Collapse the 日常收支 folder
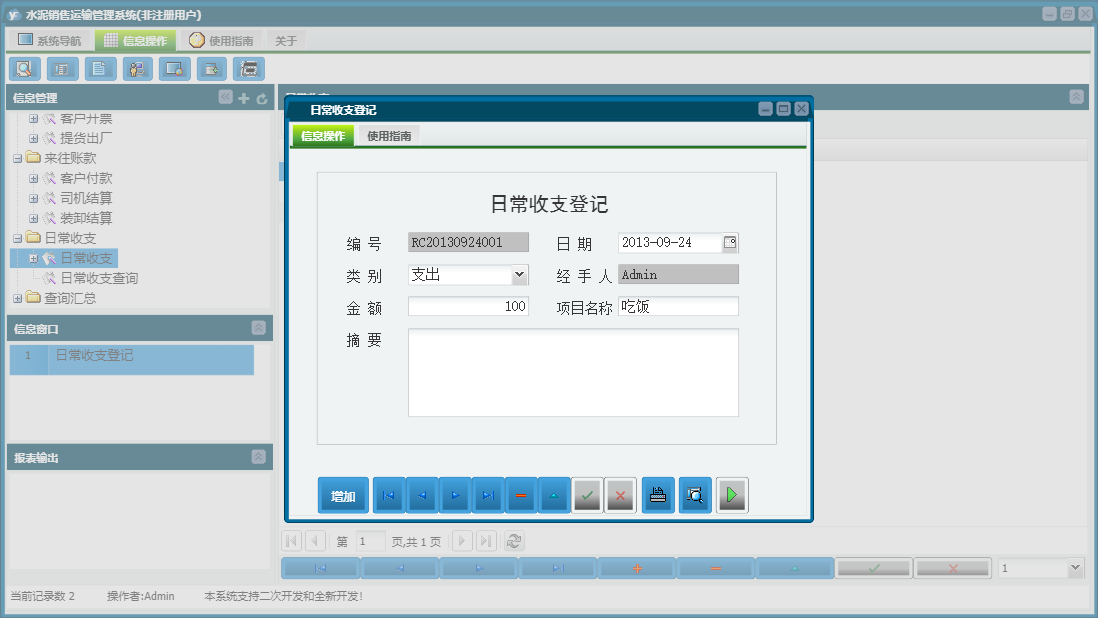 click(x=18, y=238)
